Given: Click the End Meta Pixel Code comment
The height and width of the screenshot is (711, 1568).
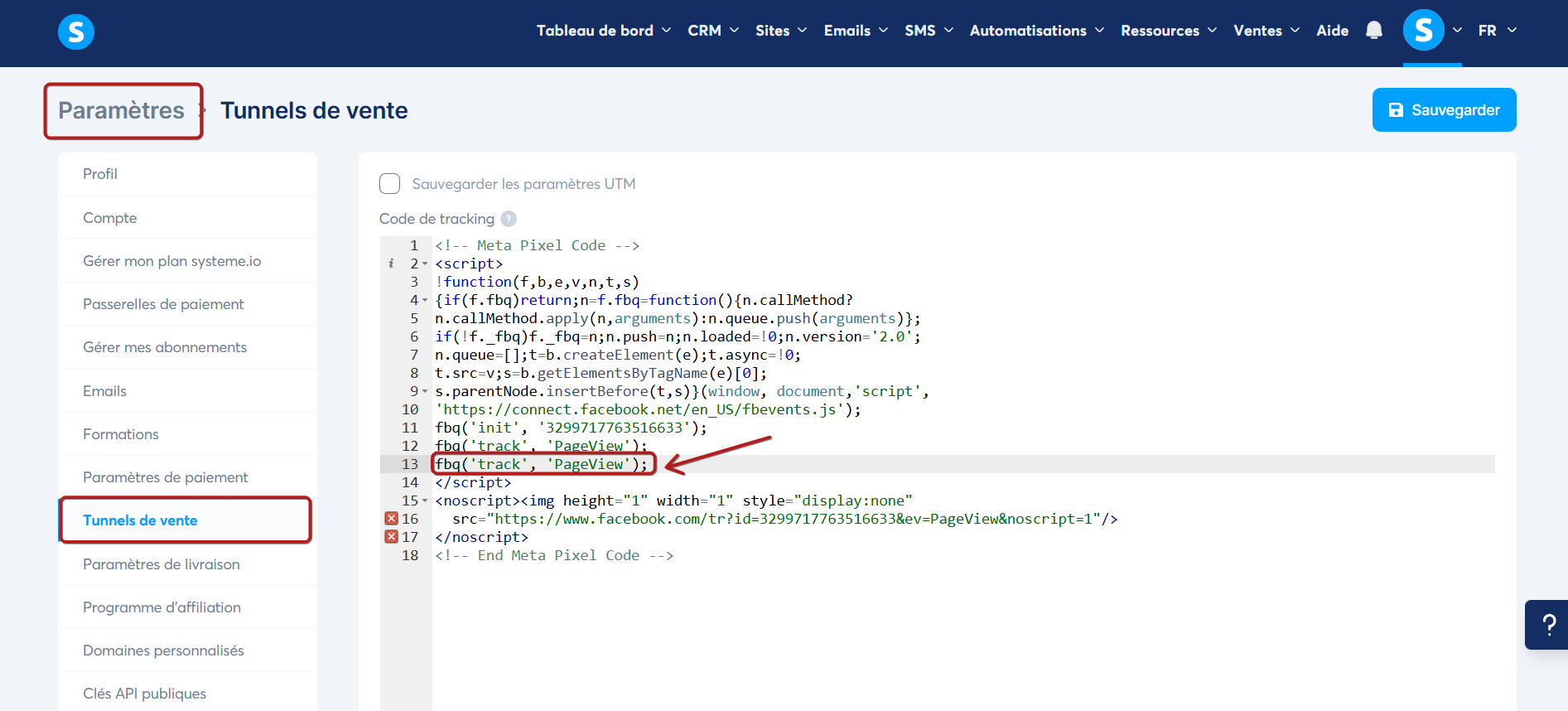Looking at the screenshot, I should click(x=554, y=555).
